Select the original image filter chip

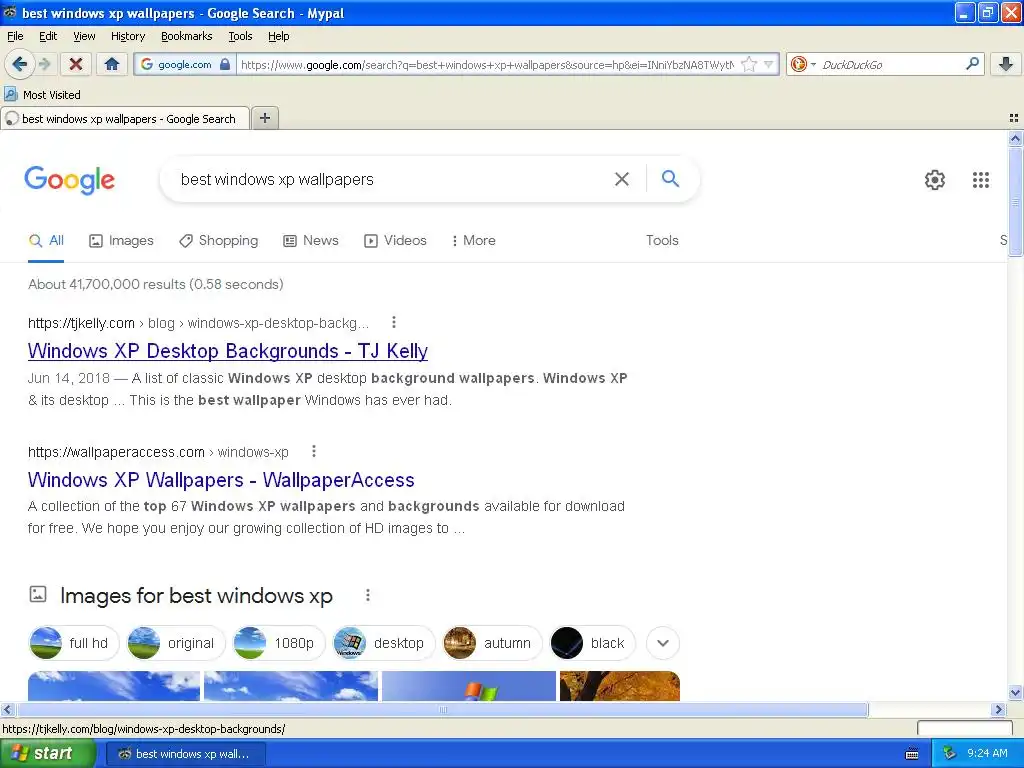pyautogui.click(x=176, y=643)
